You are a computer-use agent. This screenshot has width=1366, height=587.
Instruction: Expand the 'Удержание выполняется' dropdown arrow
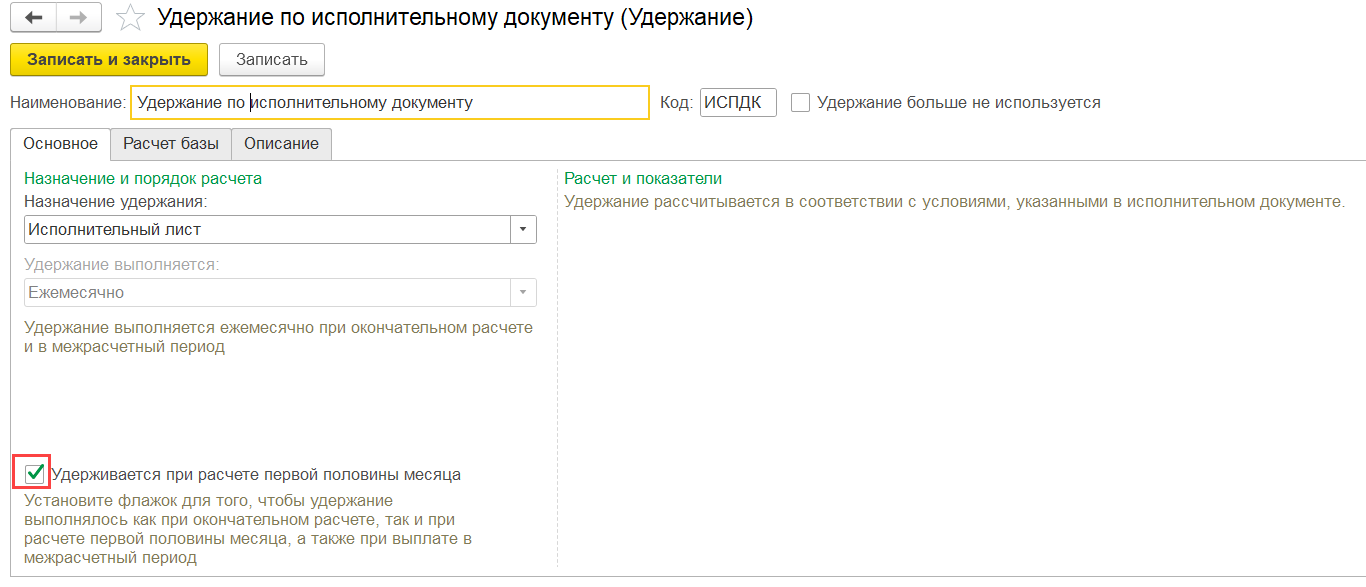point(523,293)
